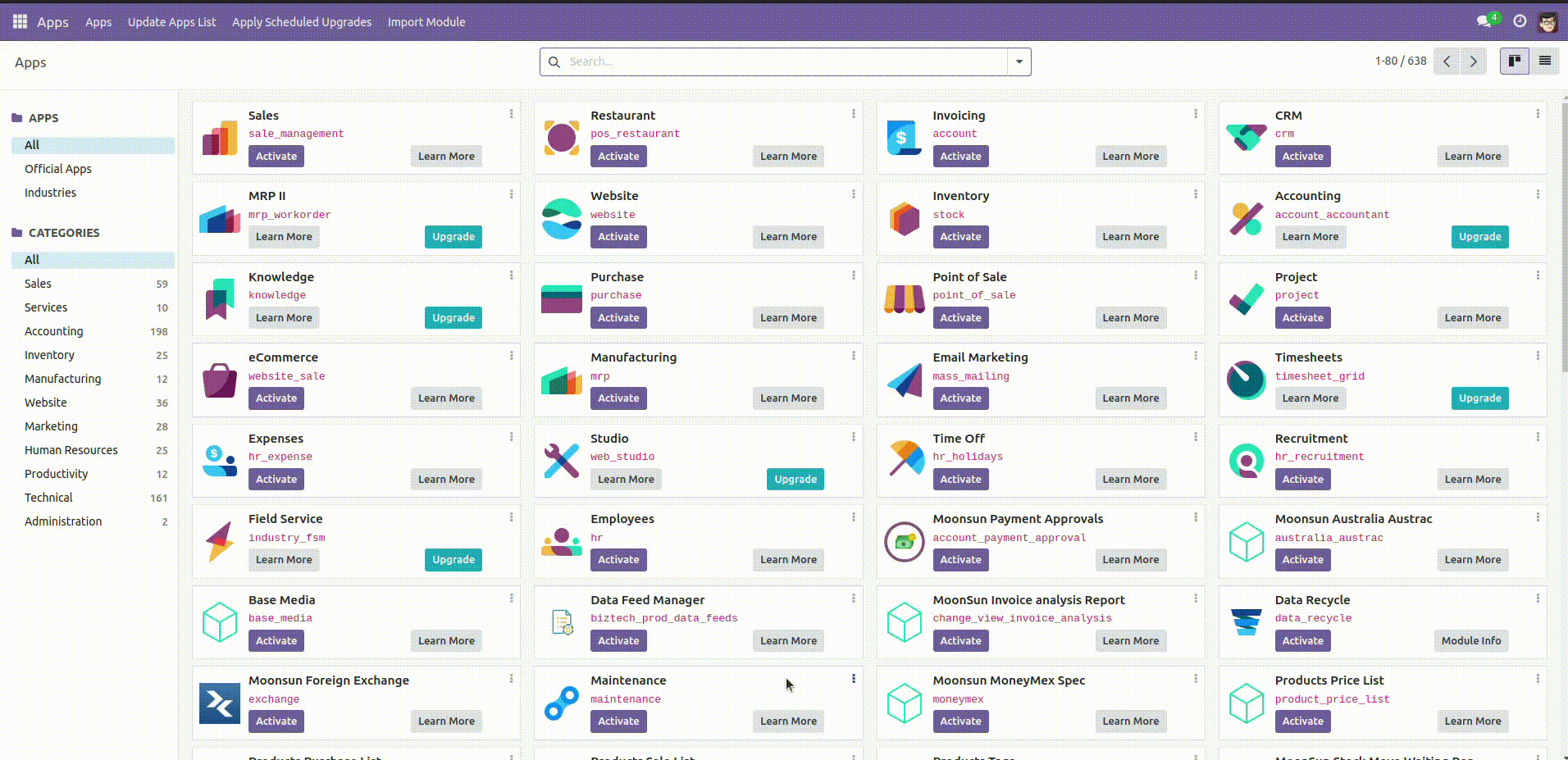
Task: Click the Field Service app icon
Action: tap(220, 541)
